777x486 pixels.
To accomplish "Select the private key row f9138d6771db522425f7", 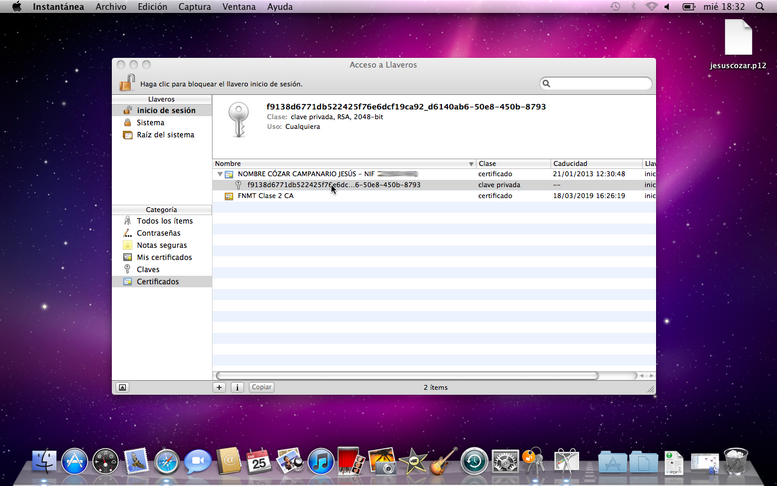I will tap(434, 185).
